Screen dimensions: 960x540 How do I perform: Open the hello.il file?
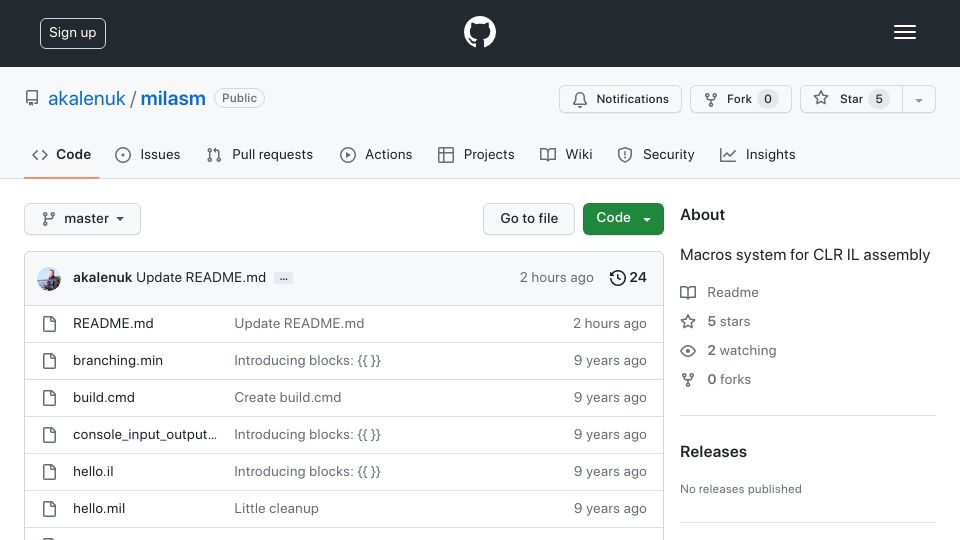point(93,471)
